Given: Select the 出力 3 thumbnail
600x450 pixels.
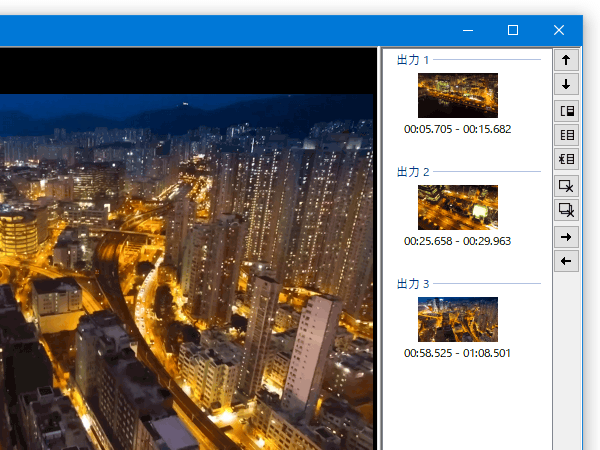Looking at the screenshot, I should (458, 319).
